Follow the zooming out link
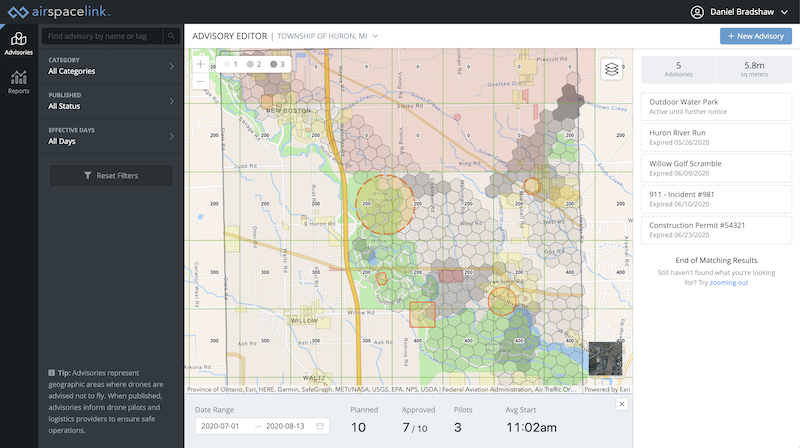This screenshot has height=448, width=800. coord(729,283)
